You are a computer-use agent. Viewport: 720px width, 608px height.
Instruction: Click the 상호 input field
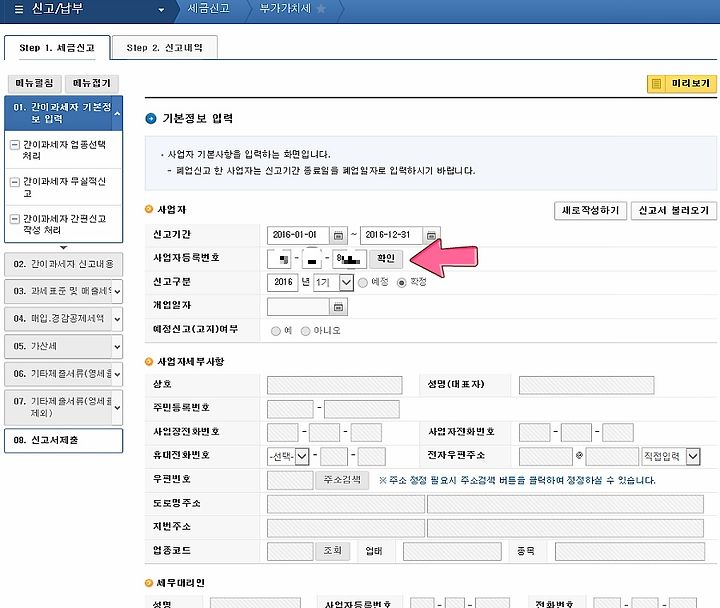[x=335, y=385]
